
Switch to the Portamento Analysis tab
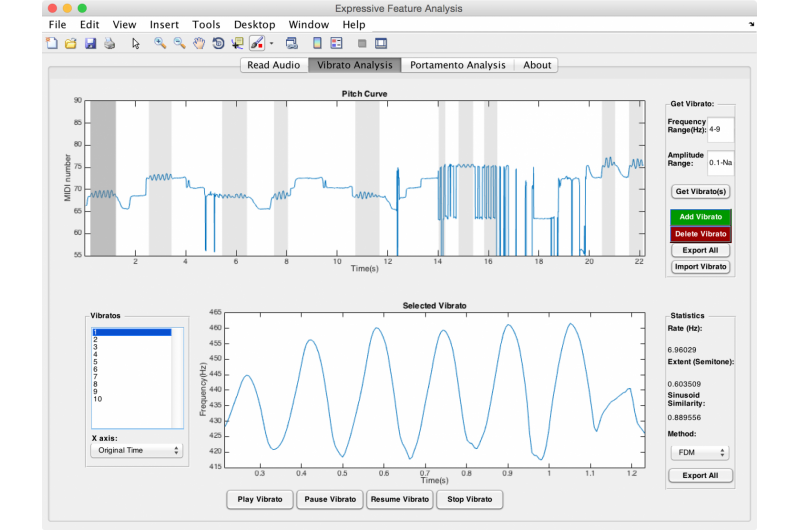[x=457, y=65]
